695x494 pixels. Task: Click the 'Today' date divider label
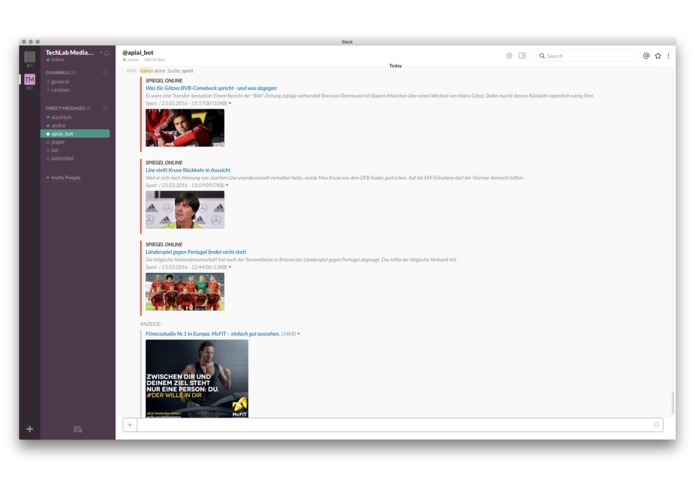click(x=395, y=66)
